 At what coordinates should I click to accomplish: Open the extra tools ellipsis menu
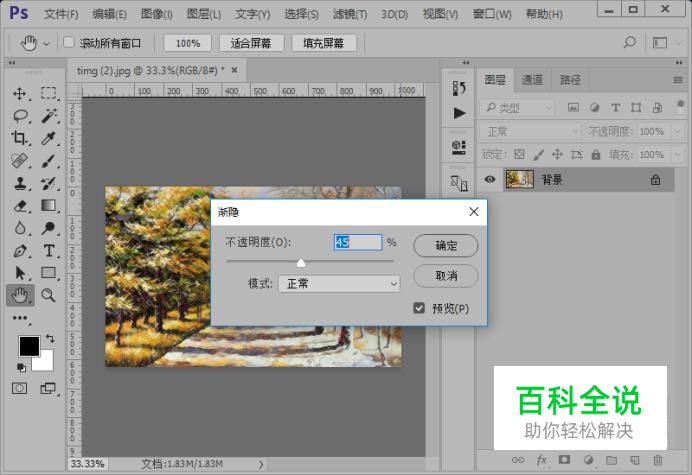tap(20, 318)
